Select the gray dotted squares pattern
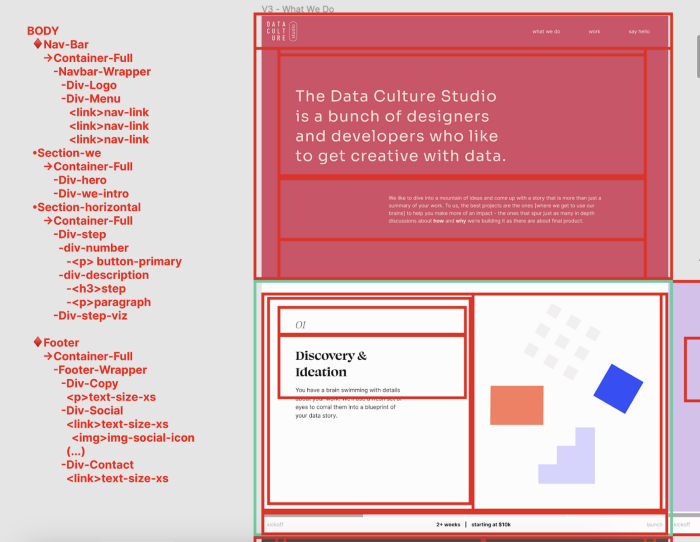This screenshot has height=542, width=700. click(562, 342)
